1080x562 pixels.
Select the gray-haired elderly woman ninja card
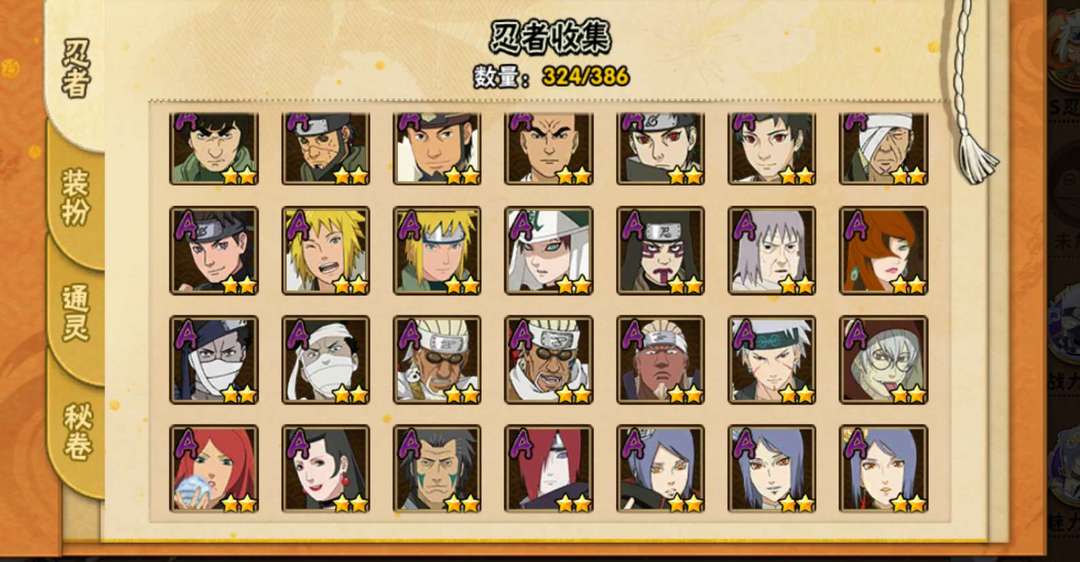(772, 251)
